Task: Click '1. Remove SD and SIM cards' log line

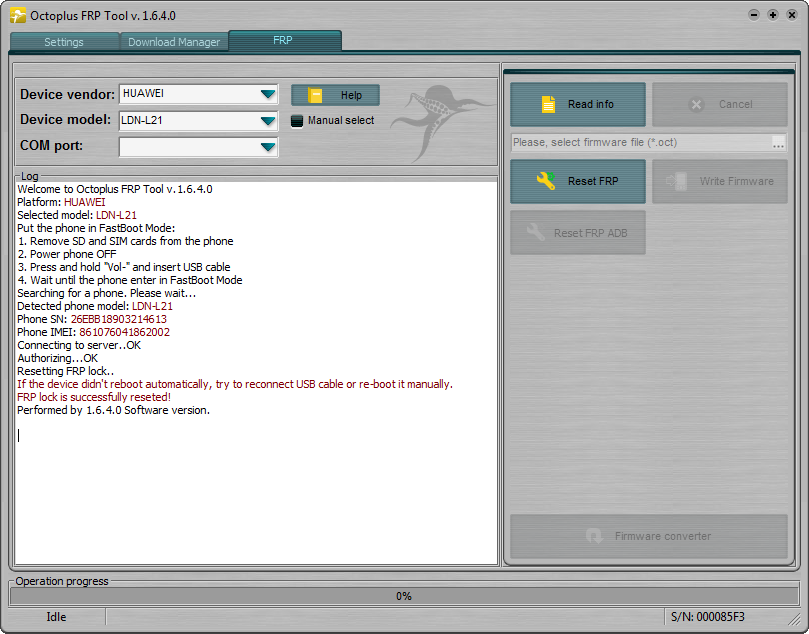Action: point(125,241)
